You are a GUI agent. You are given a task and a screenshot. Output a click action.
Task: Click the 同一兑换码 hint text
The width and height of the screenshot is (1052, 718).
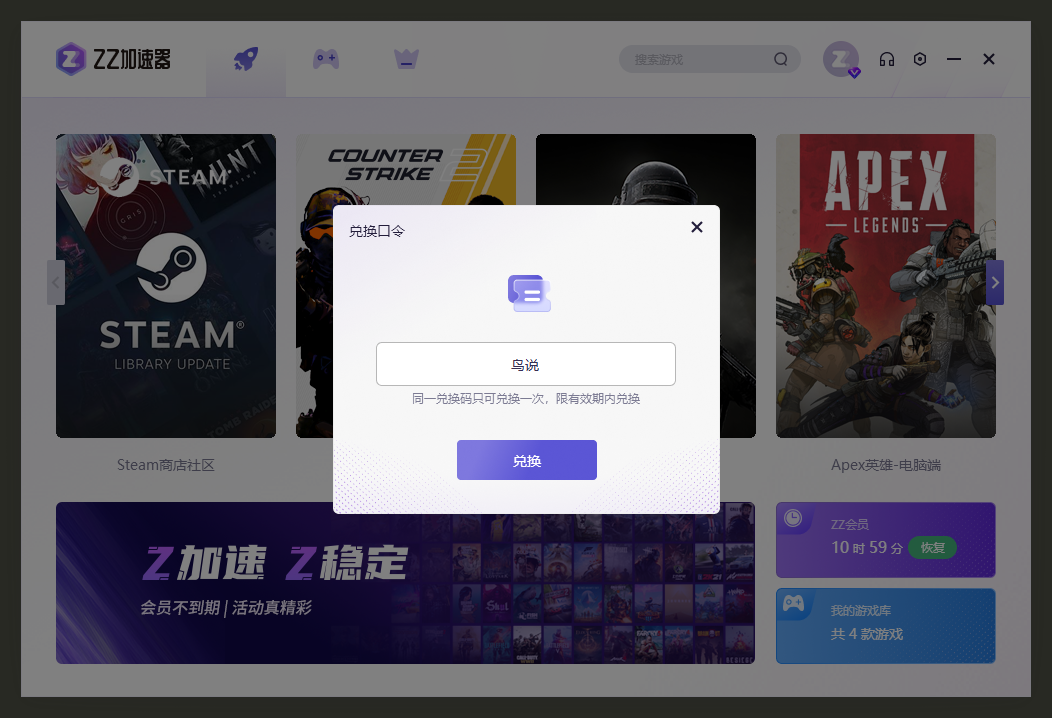(526, 399)
